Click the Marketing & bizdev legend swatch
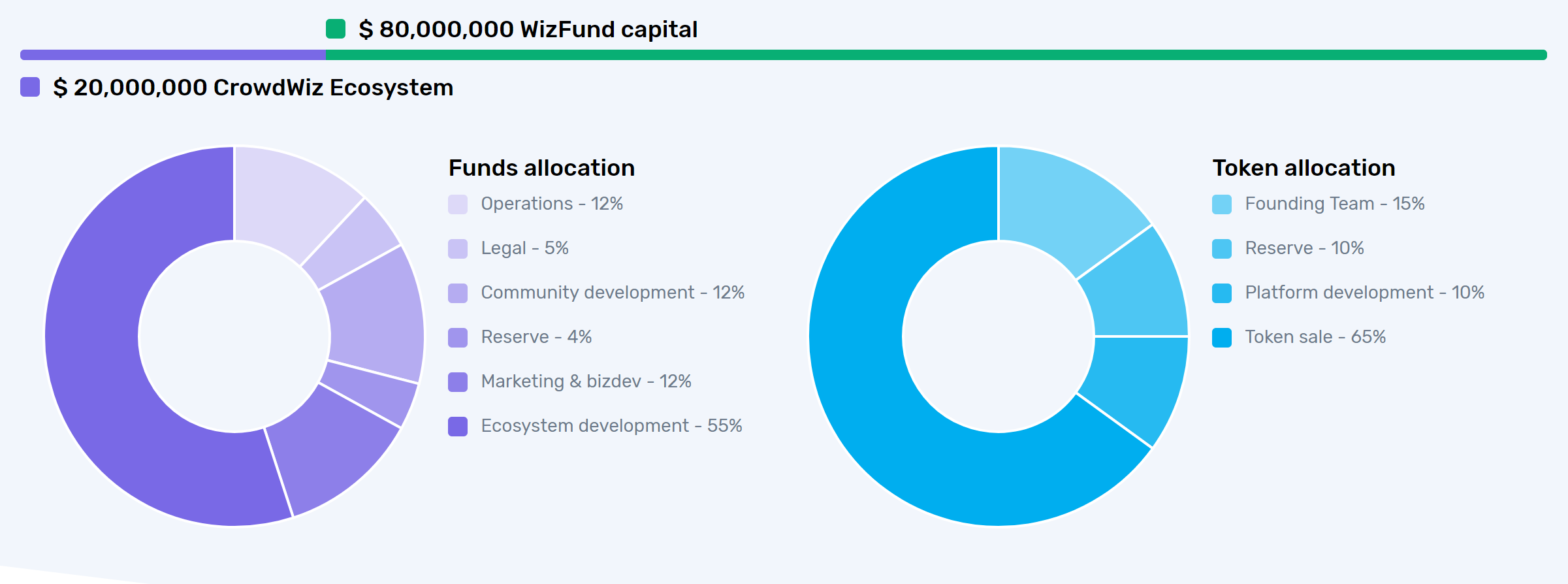The height and width of the screenshot is (584, 1568). [458, 382]
